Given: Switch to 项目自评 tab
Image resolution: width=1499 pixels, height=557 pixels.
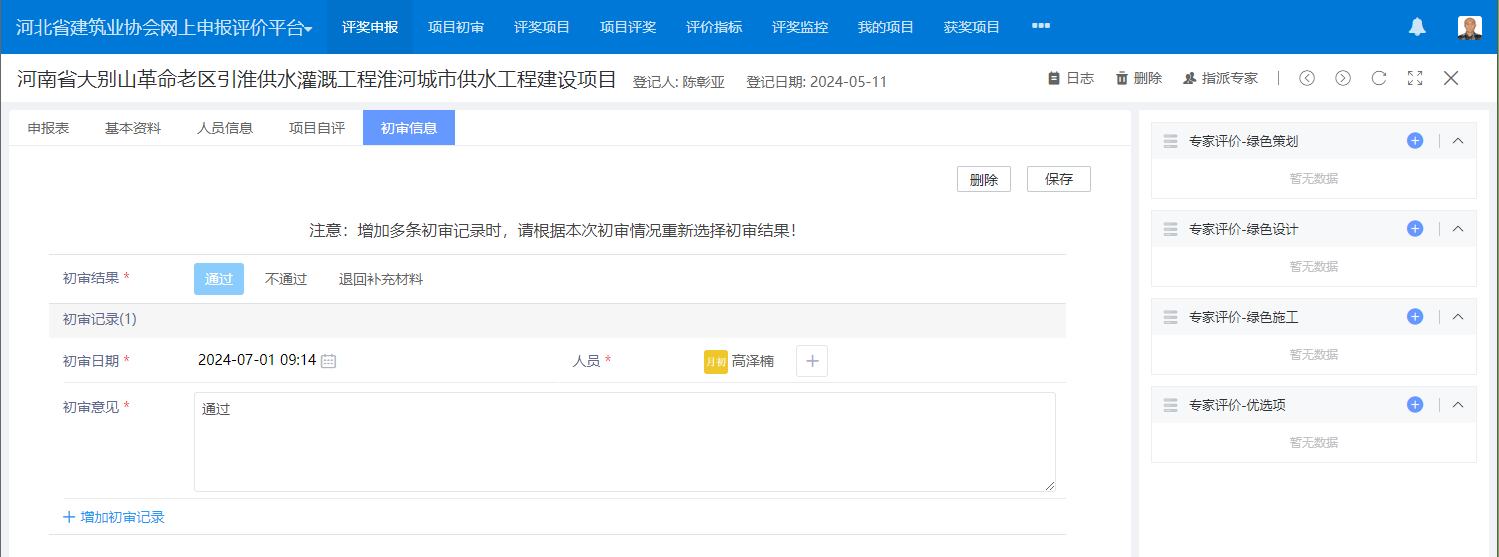Looking at the screenshot, I should coord(317,128).
